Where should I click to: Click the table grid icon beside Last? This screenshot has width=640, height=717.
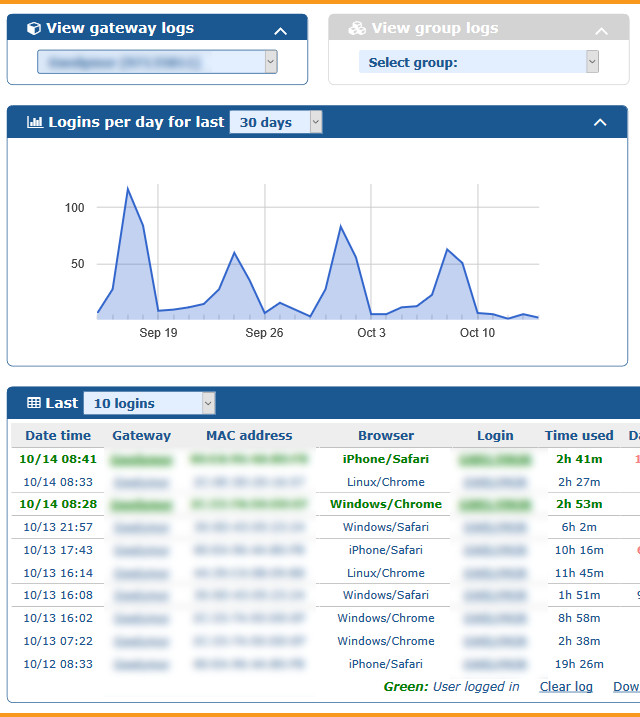[x=34, y=403]
